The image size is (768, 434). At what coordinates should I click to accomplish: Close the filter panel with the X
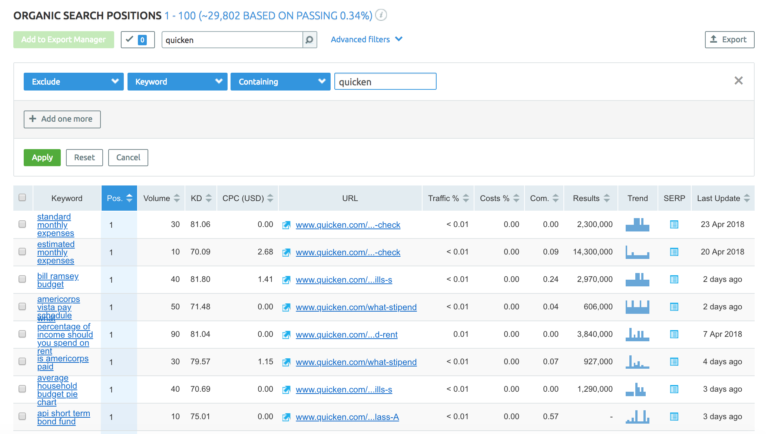coord(739,81)
